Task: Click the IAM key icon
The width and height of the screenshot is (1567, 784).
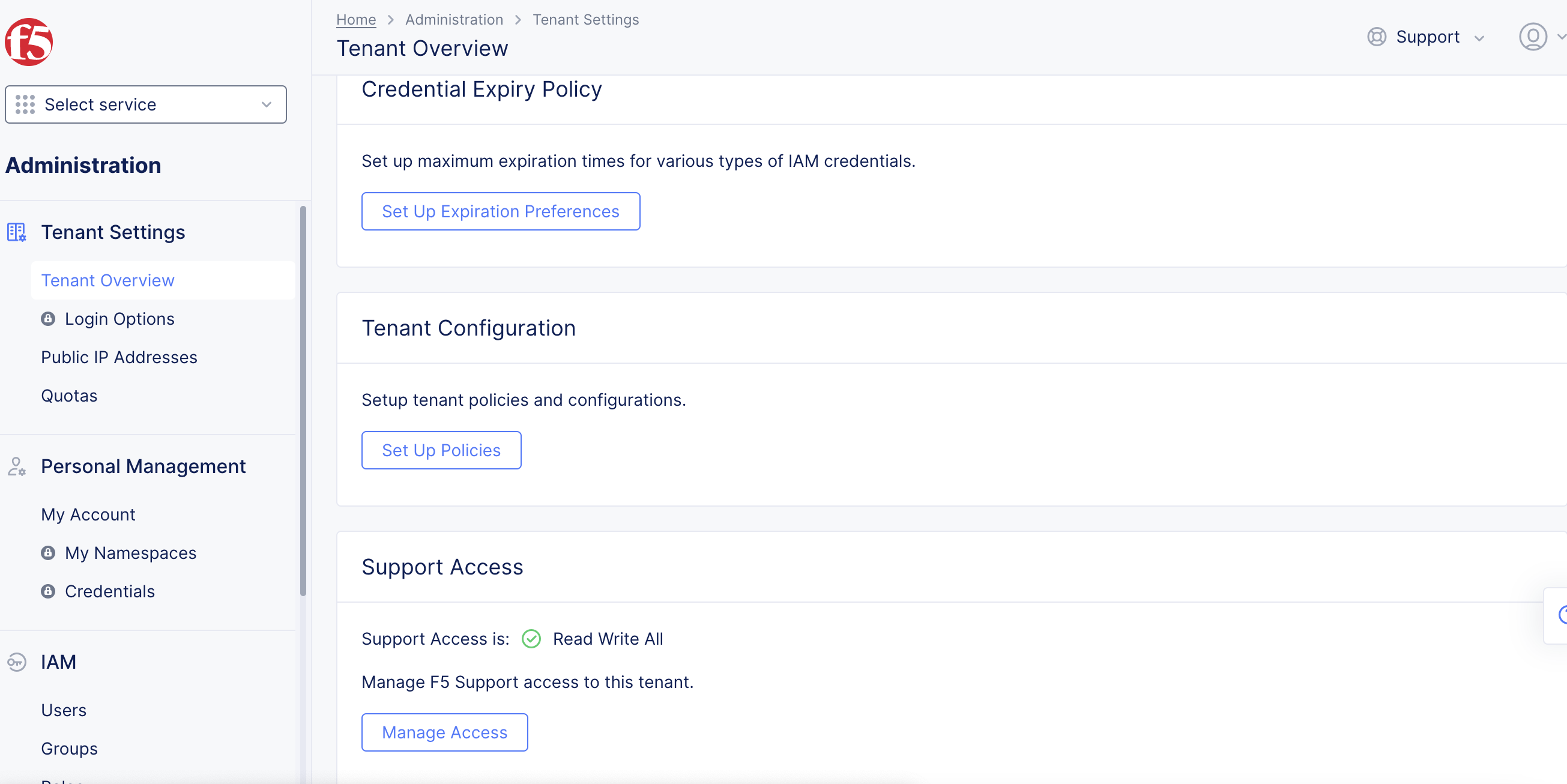Action: click(16, 662)
